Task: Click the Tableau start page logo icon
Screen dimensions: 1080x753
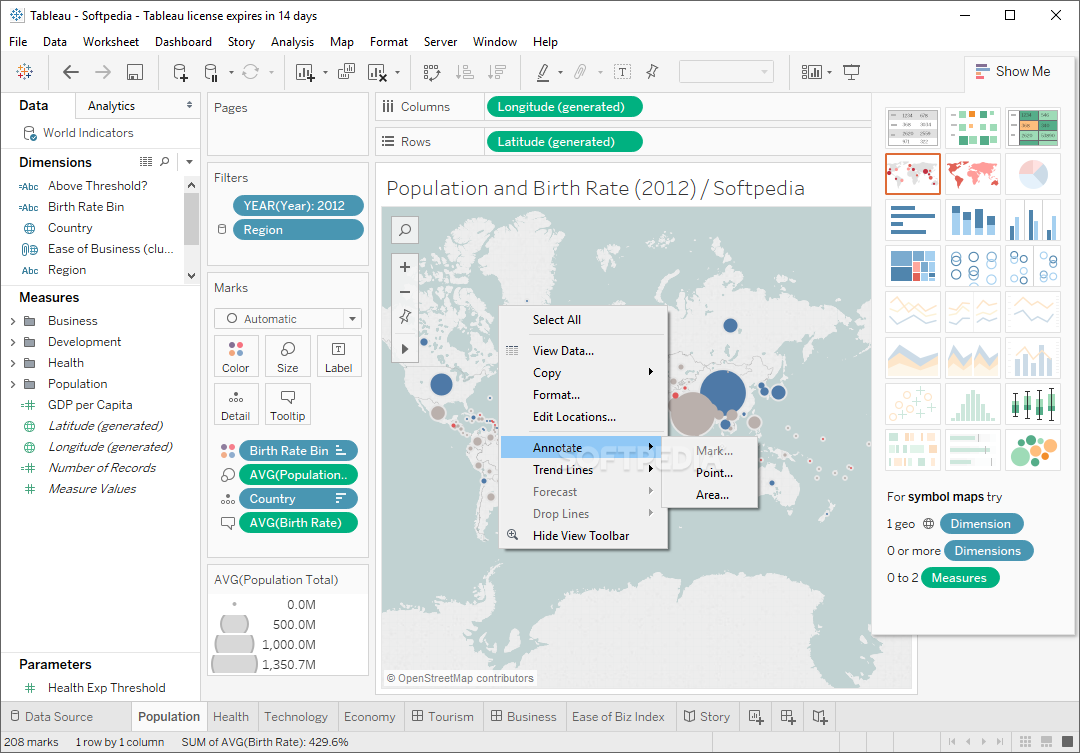Action: tap(25, 72)
